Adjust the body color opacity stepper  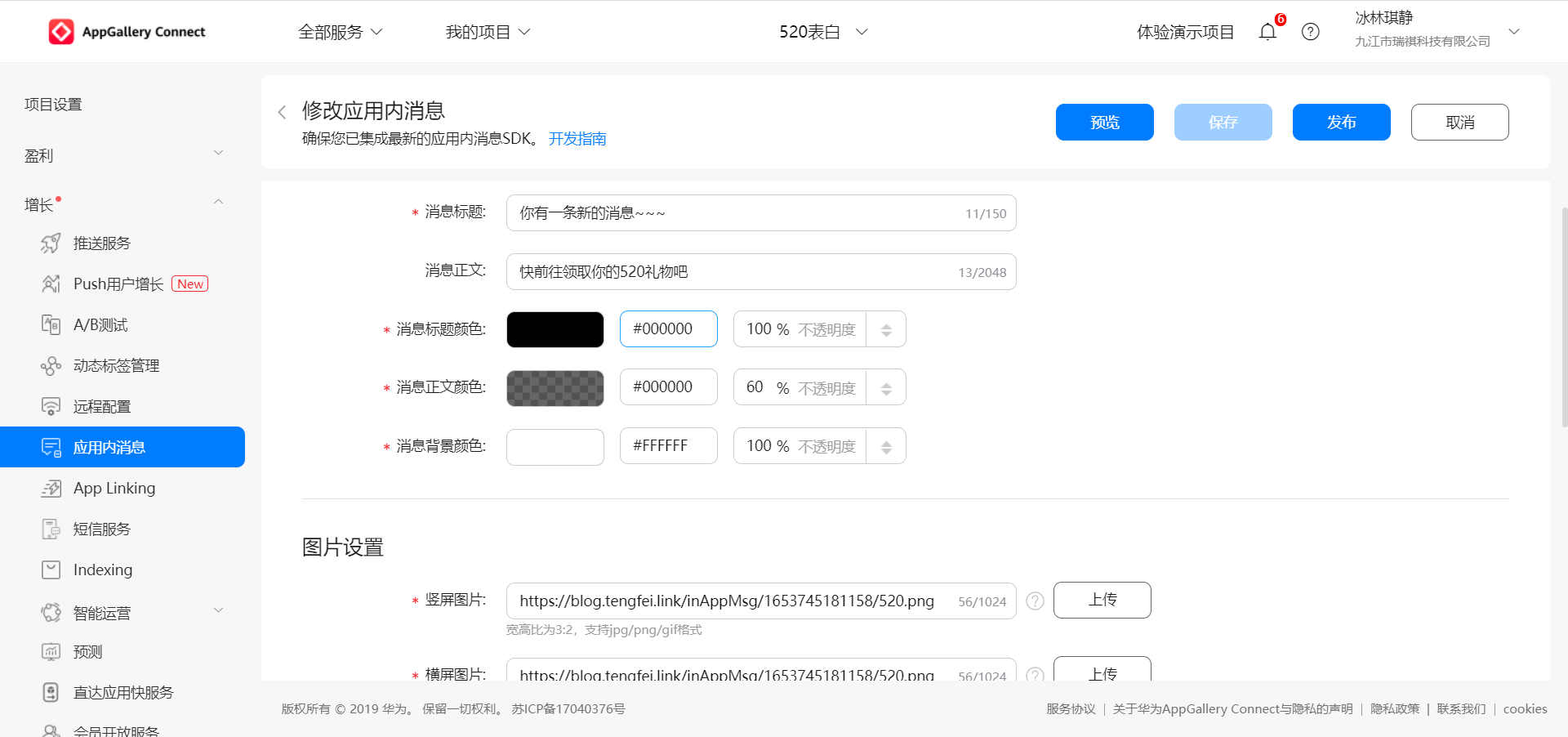886,388
